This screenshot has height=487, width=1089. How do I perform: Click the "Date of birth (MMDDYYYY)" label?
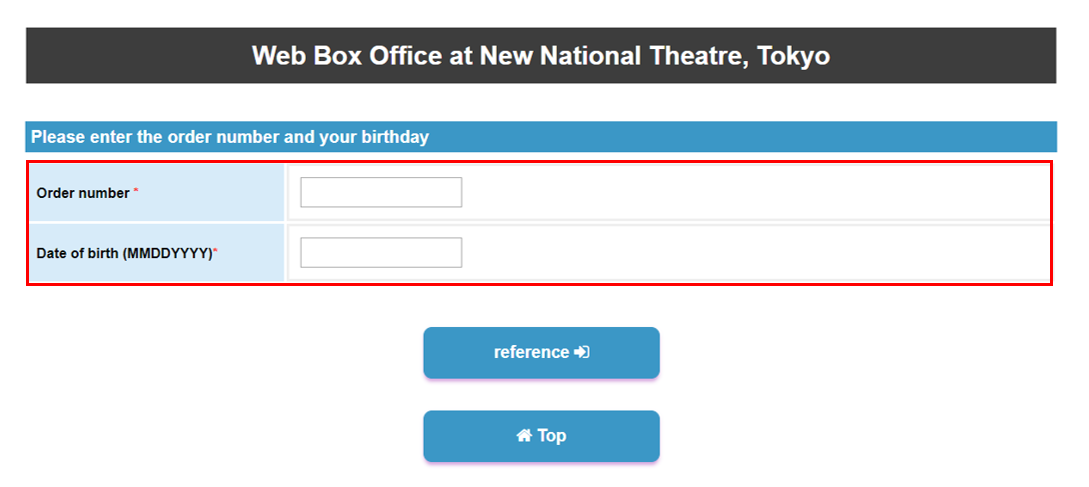[124, 254]
